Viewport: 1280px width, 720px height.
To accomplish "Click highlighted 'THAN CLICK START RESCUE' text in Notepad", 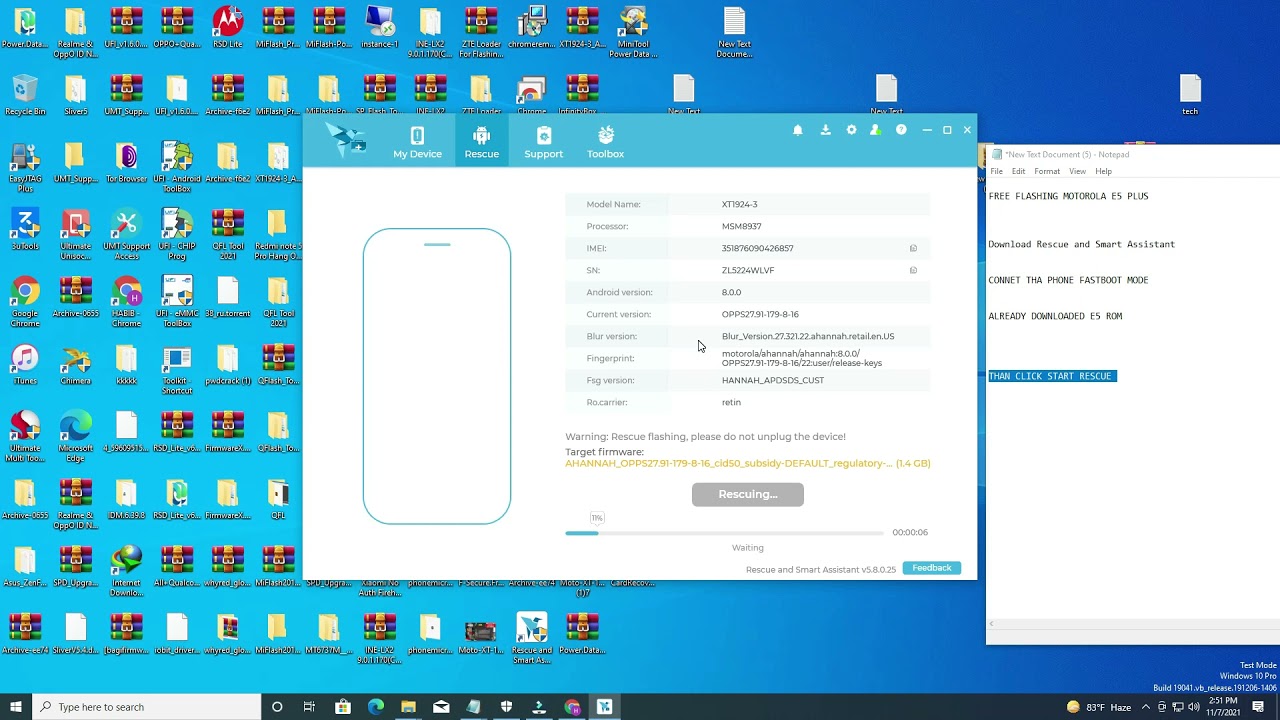I will [x=1052, y=376].
